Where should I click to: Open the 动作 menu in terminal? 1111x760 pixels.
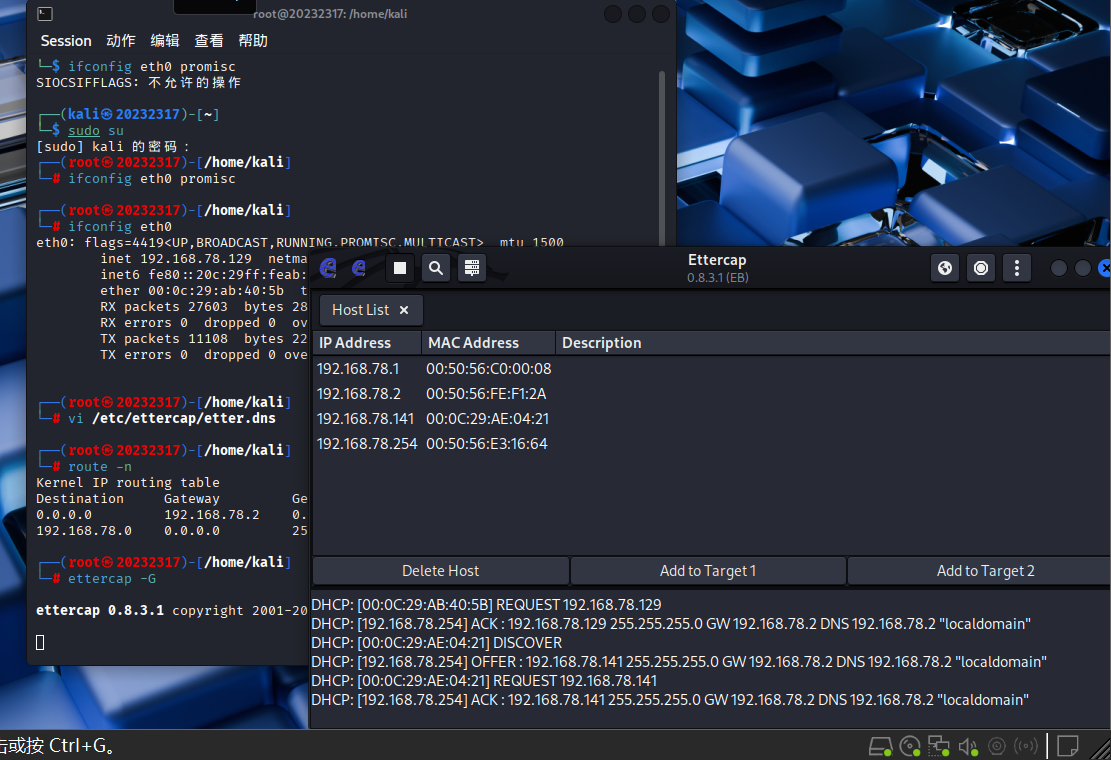point(120,41)
